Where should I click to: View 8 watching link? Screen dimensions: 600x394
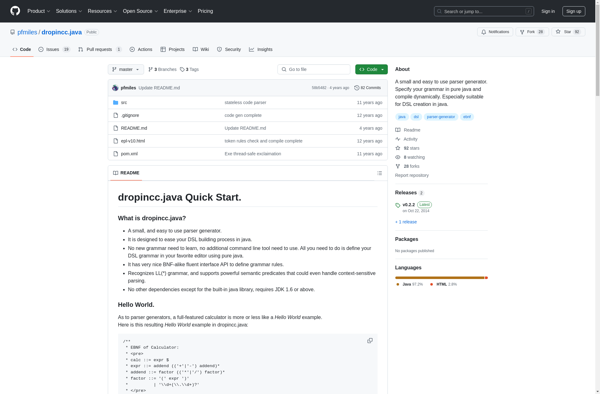tap(410, 157)
